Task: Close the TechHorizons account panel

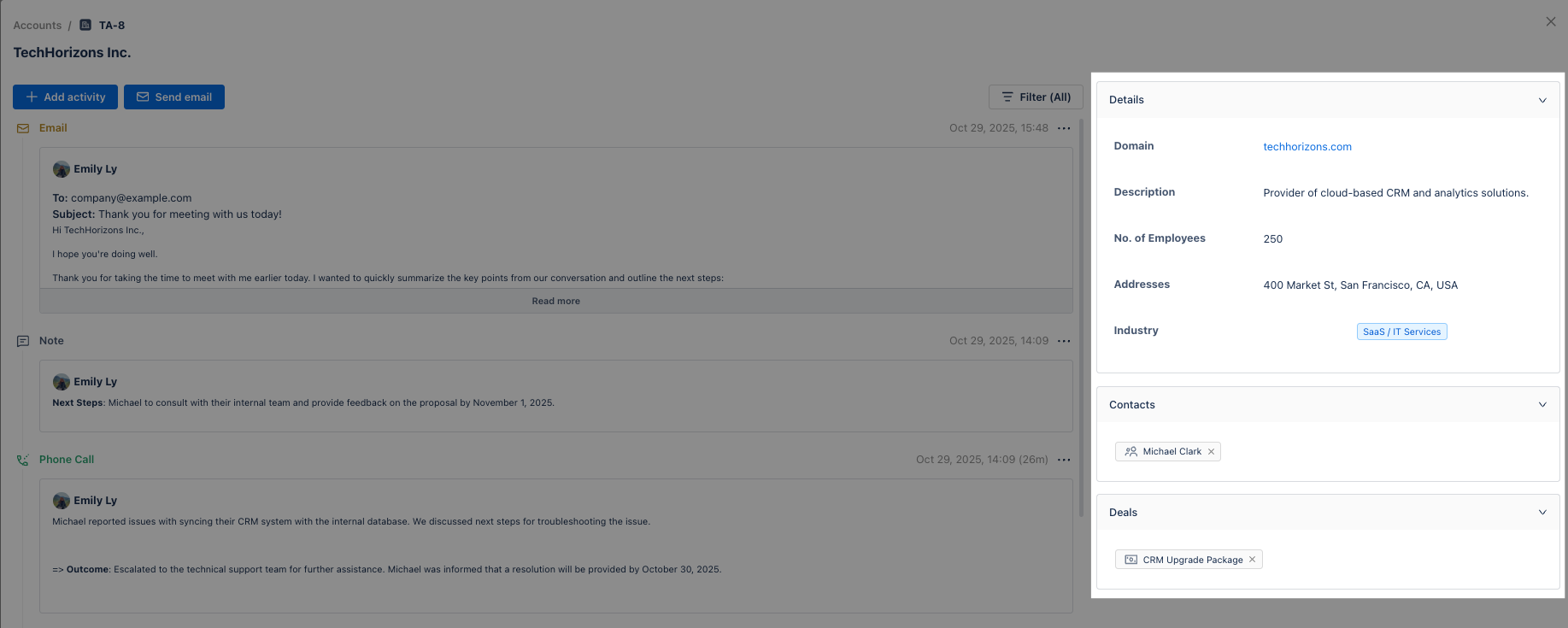Action: click(1551, 21)
